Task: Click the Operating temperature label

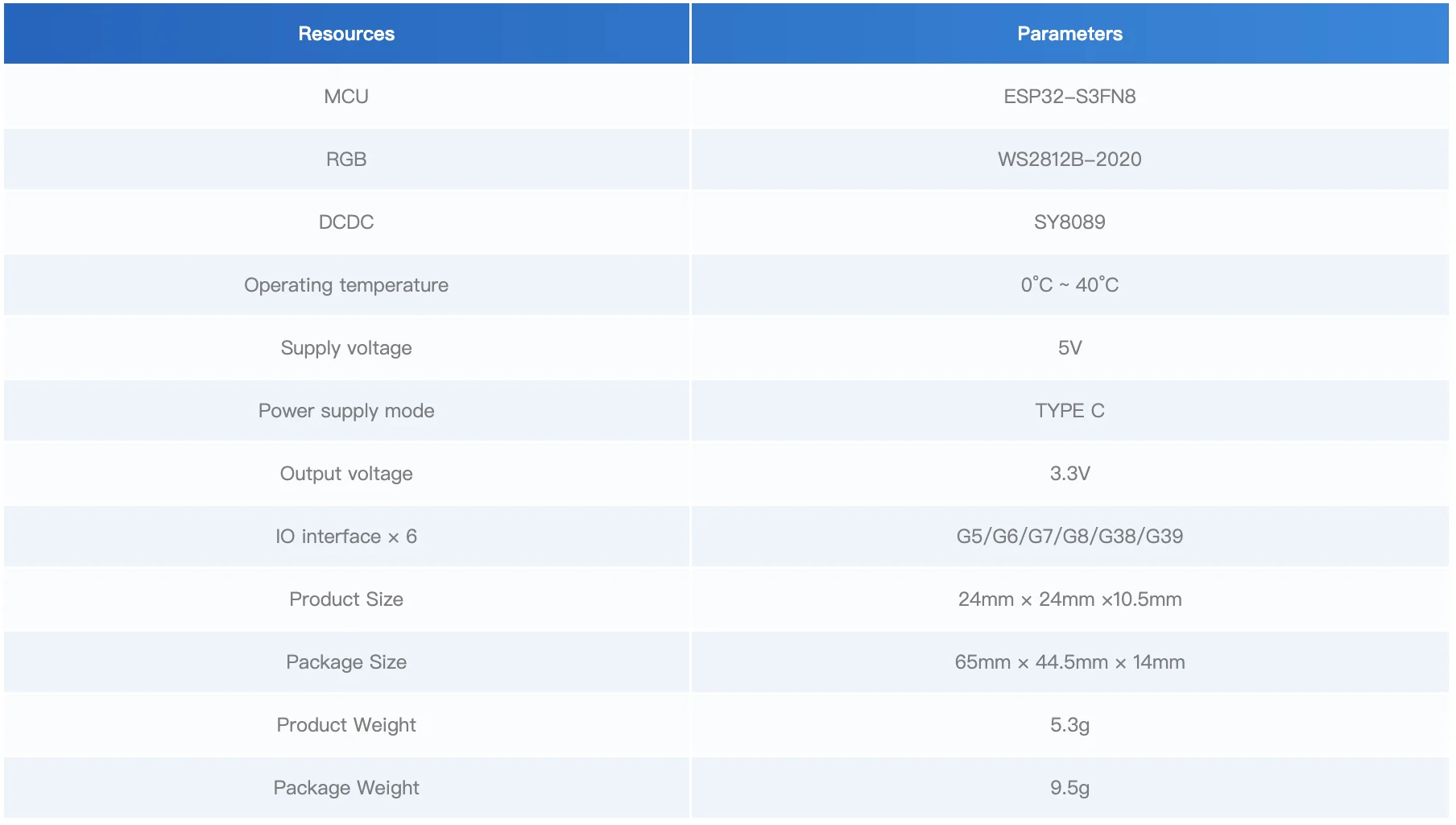Action: coord(346,285)
